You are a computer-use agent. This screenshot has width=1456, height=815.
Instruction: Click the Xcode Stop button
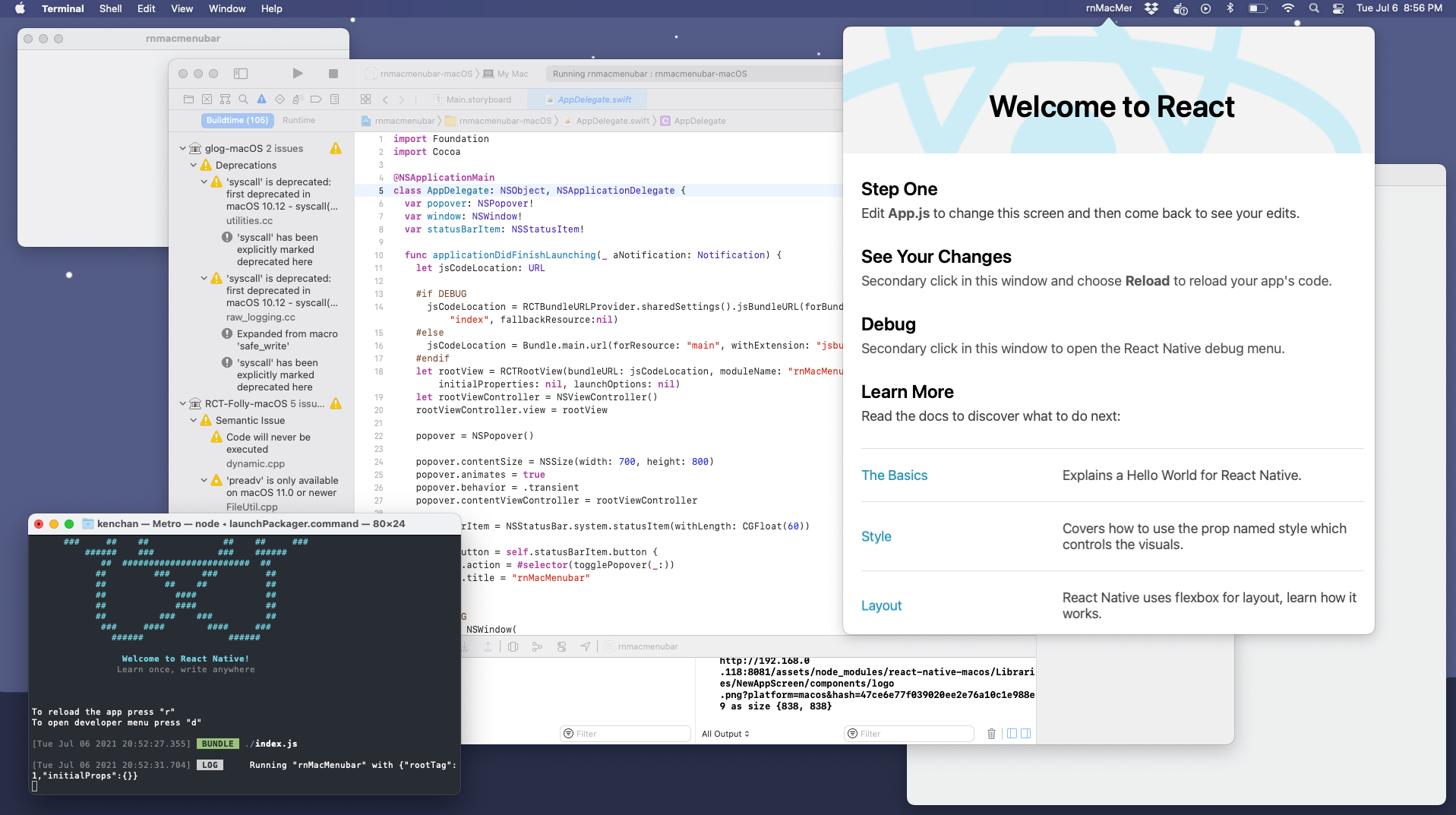(333, 74)
